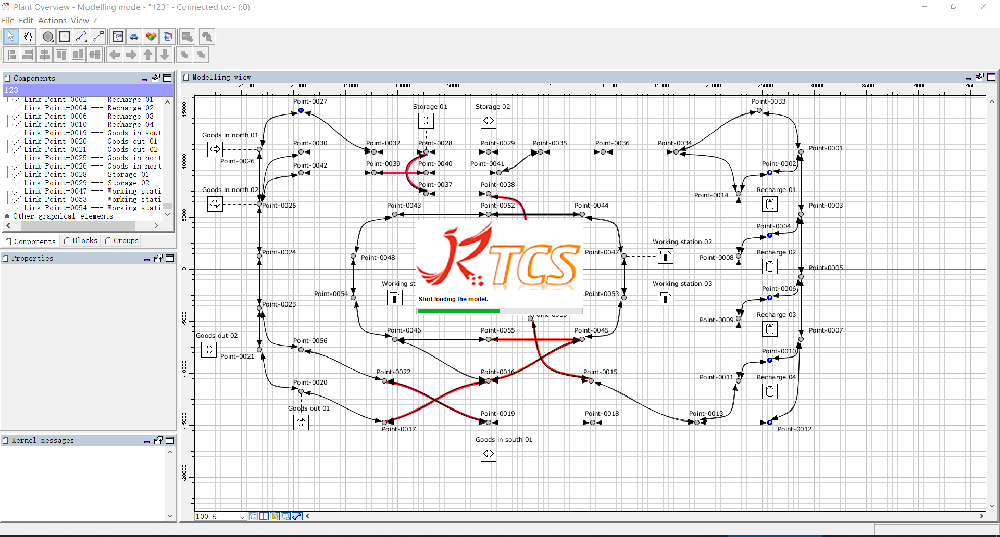Minimize the Components panel

click(145, 78)
